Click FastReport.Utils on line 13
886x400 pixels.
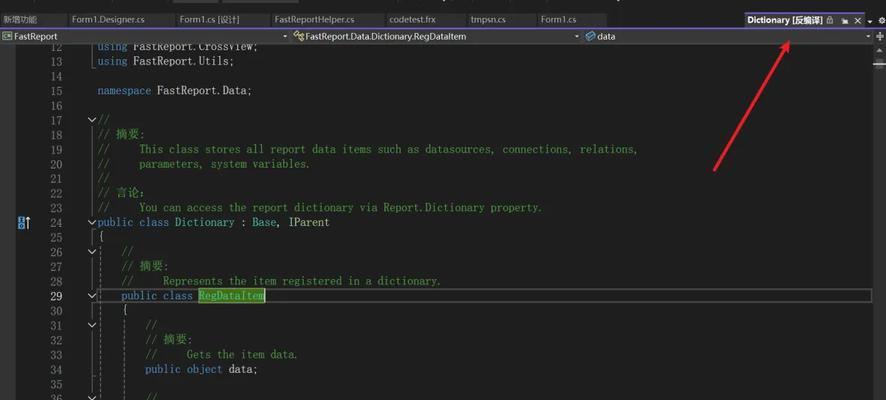[x=181, y=61]
